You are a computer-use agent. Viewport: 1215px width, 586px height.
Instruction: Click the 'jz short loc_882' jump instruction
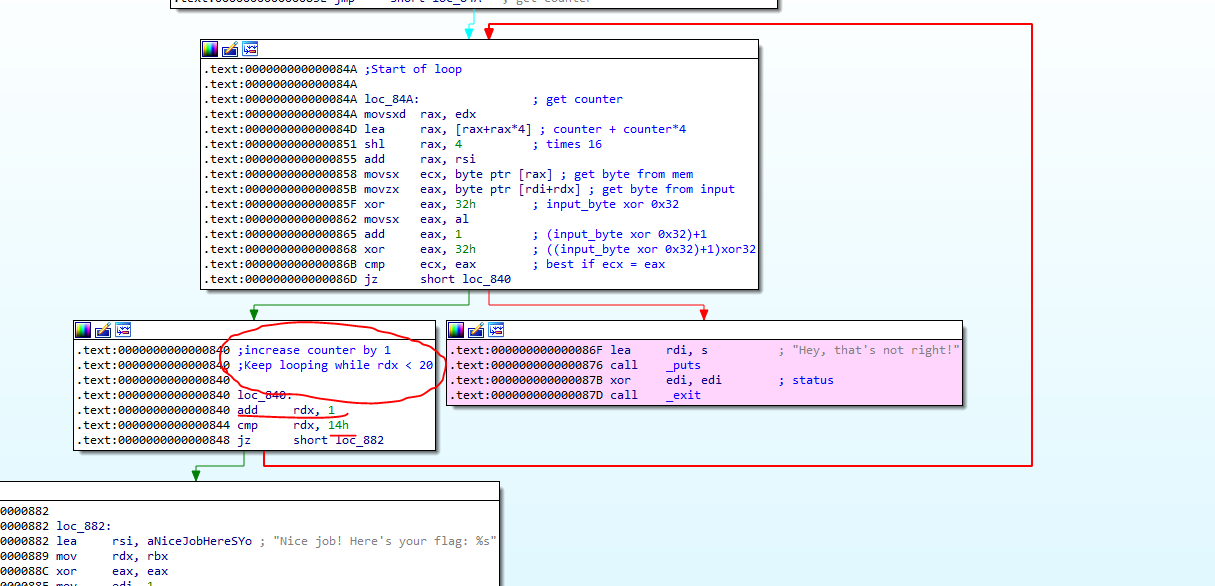pos(310,440)
